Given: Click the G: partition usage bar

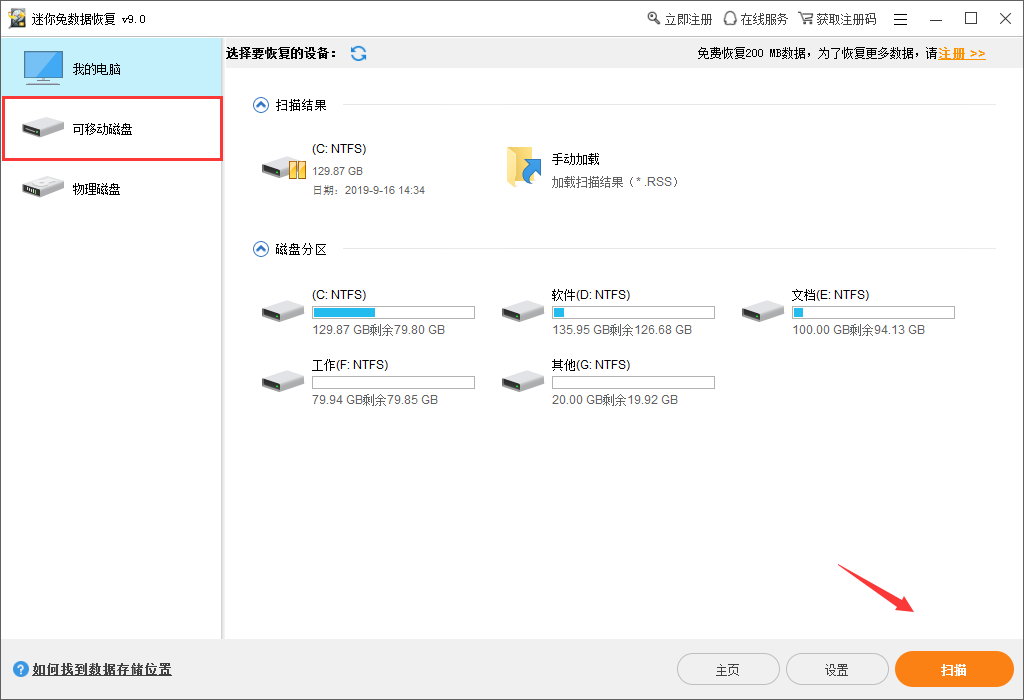Looking at the screenshot, I should (x=633, y=383).
